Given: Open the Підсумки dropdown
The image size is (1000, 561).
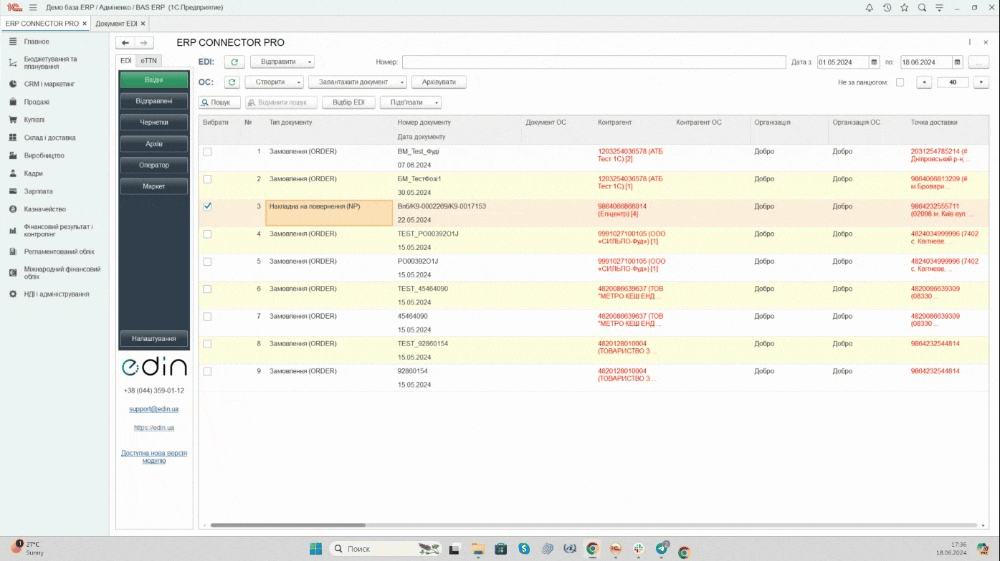Looking at the screenshot, I should click(410, 102).
